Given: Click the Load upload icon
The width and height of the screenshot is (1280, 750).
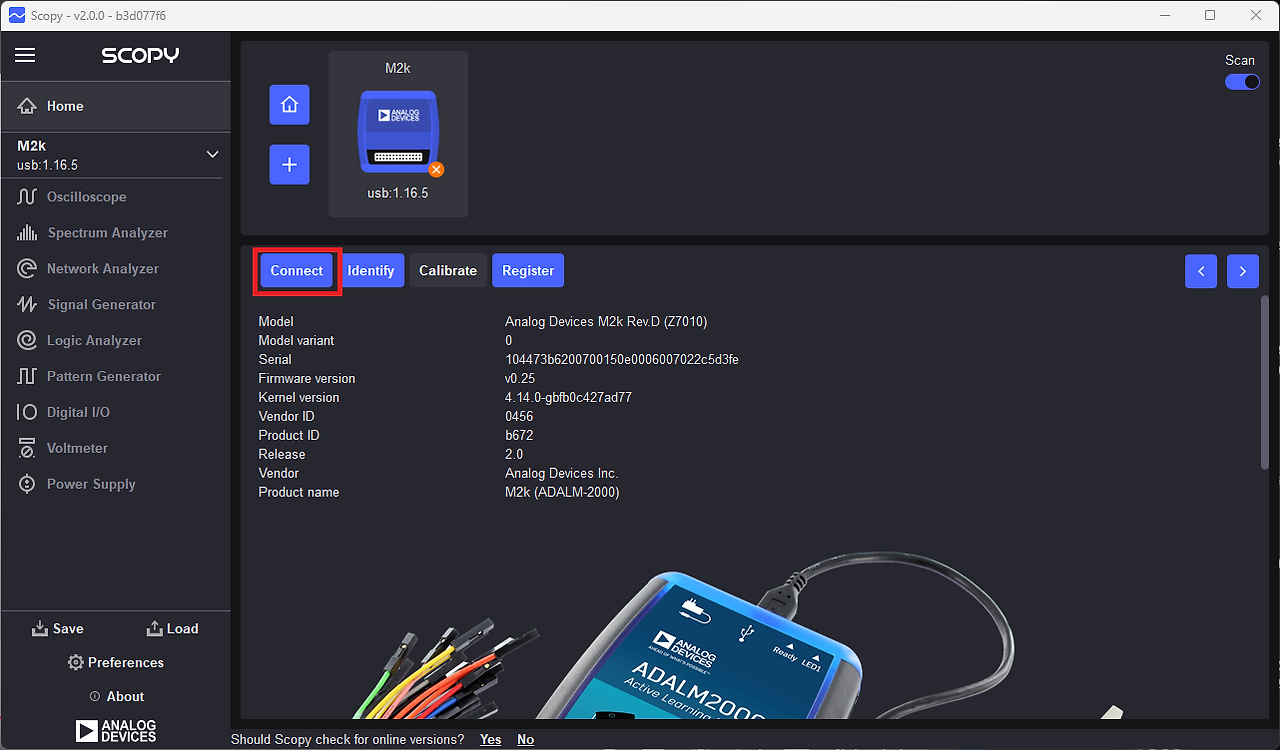Looking at the screenshot, I should (x=154, y=629).
